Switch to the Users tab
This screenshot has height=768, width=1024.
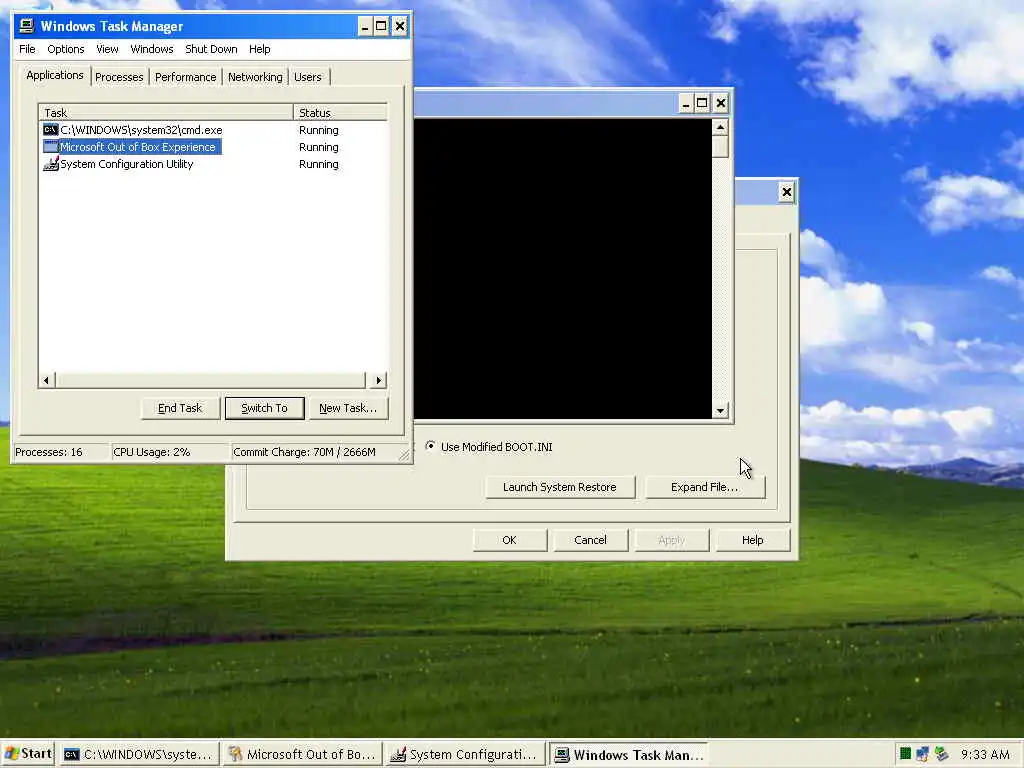(x=308, y=77)
